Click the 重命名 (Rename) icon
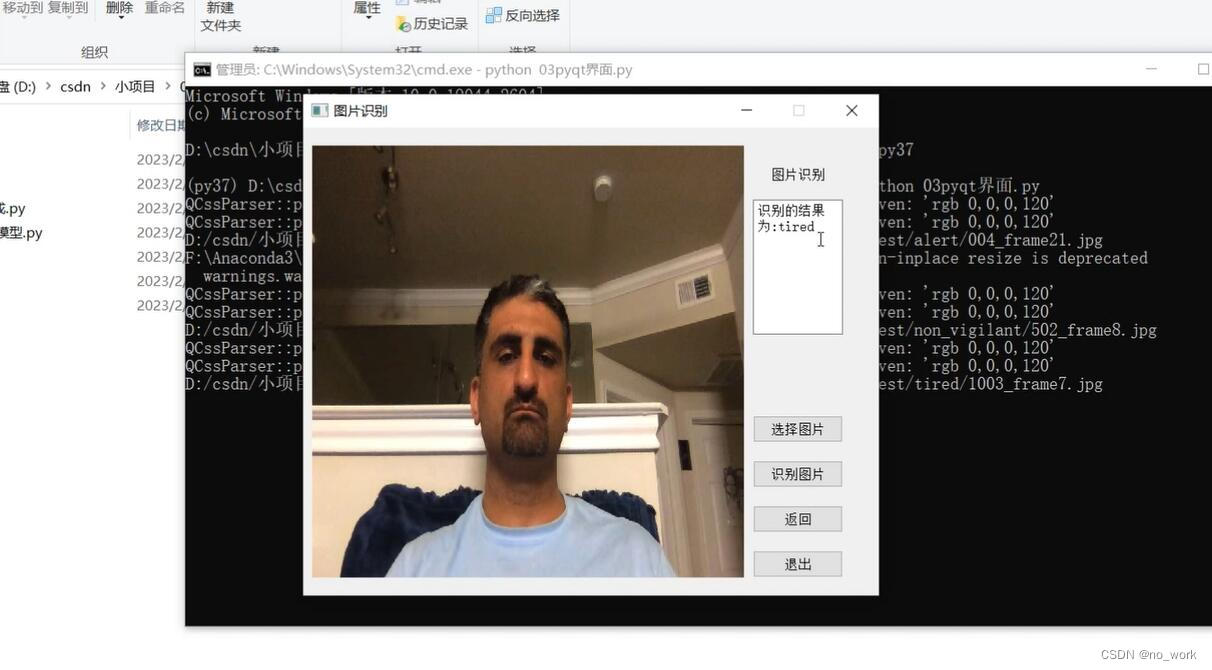 pos(165,8)
